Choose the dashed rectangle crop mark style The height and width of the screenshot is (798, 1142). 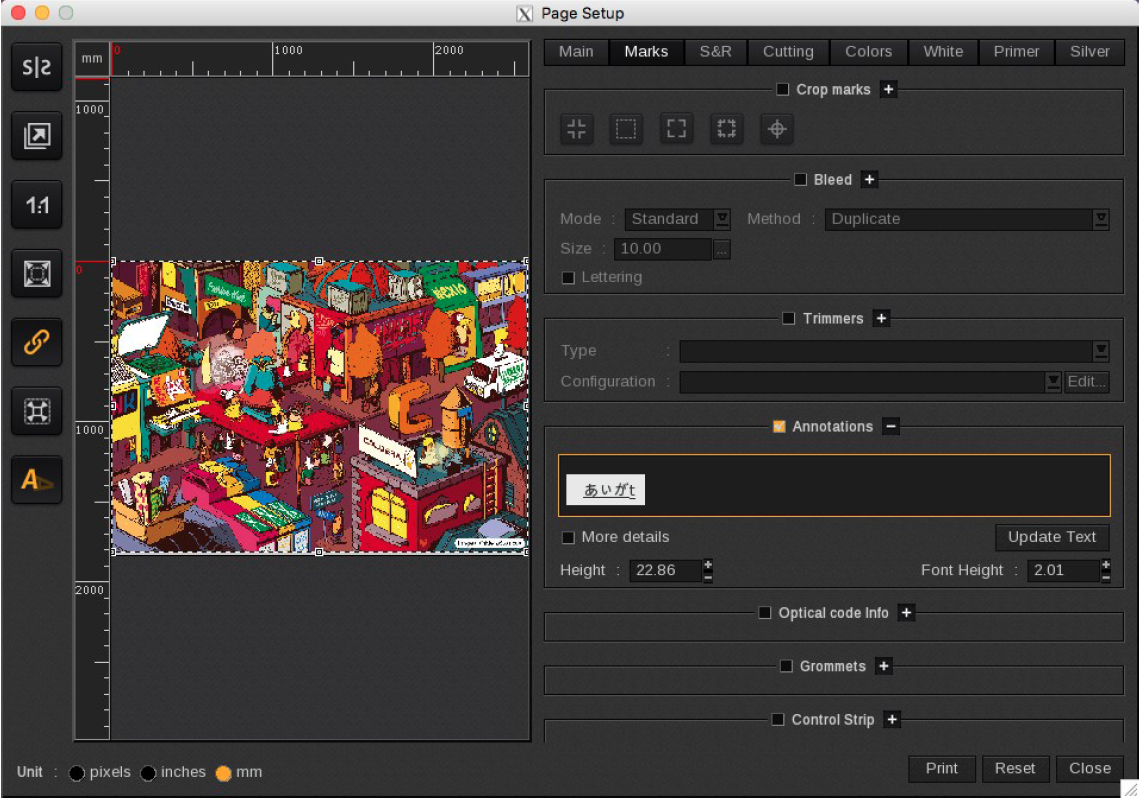coord(626,129)
